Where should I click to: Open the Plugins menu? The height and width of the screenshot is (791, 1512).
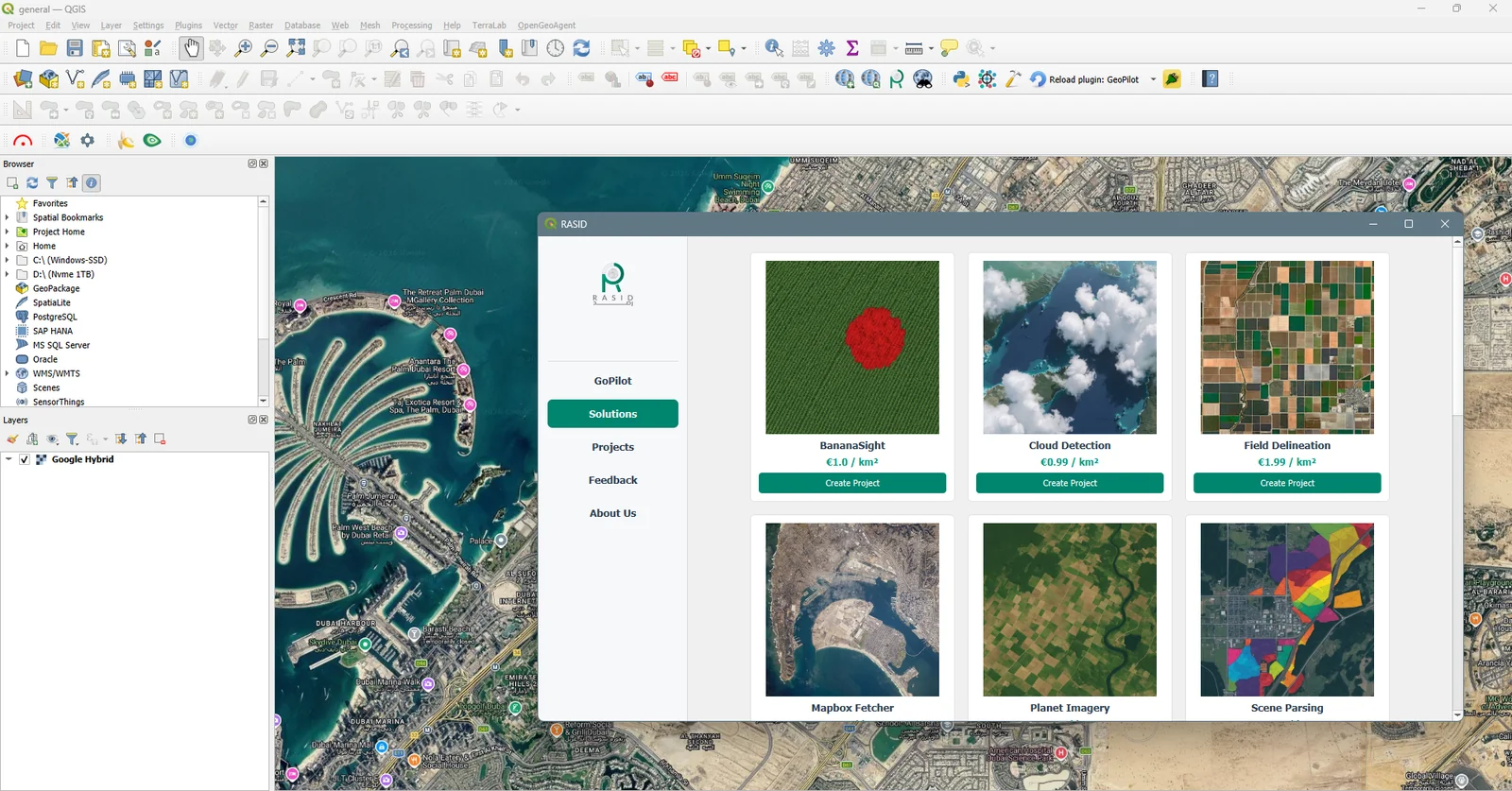188,26
